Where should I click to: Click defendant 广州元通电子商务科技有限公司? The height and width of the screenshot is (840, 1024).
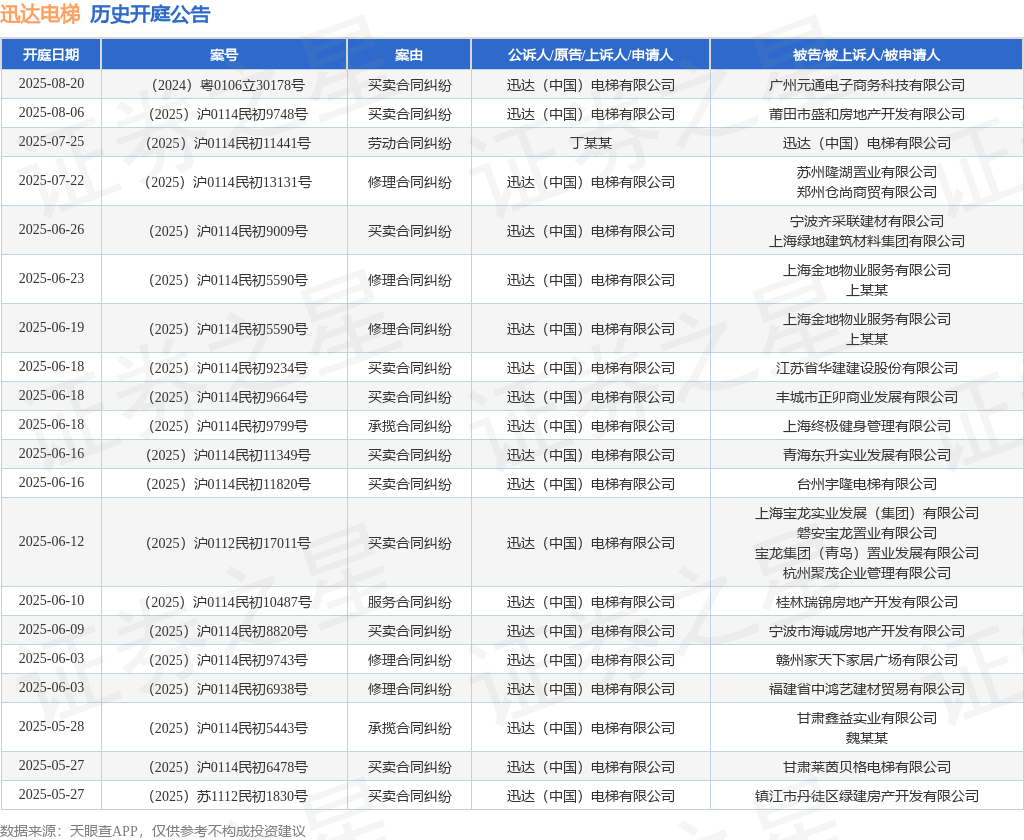[867, 85]
